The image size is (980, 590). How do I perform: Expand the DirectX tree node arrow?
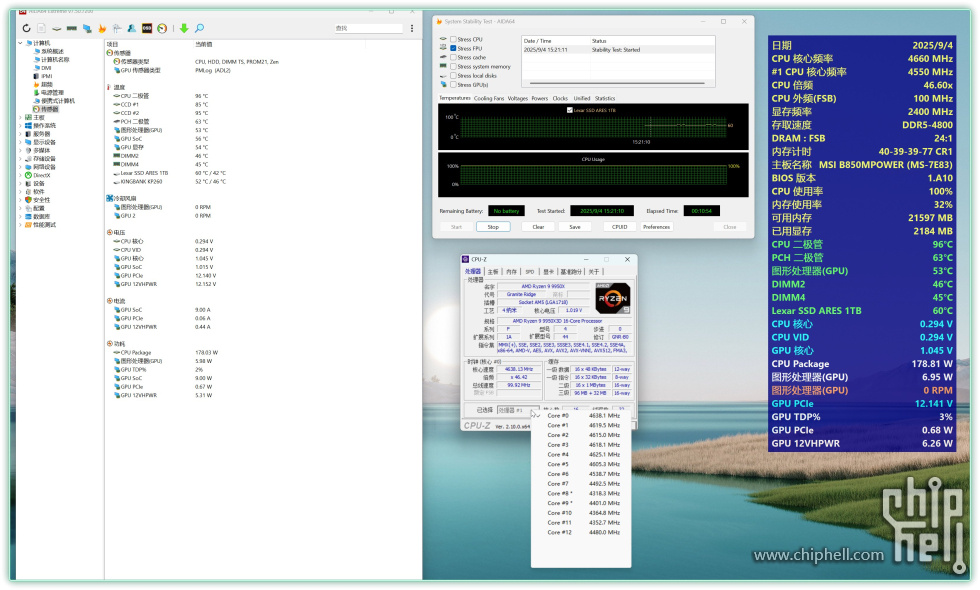click(x=20, y=176)
